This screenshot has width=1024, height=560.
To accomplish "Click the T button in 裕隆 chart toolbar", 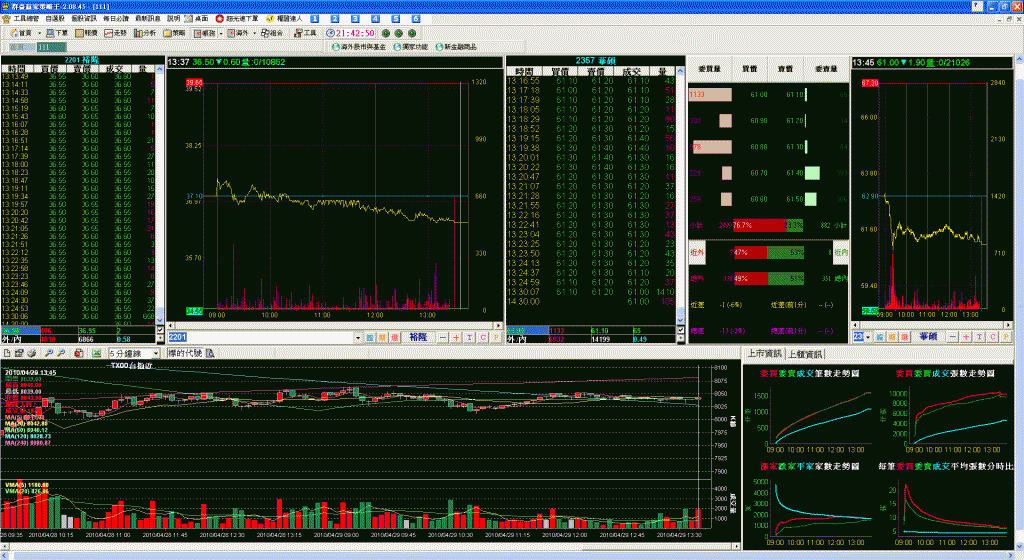I will [469, 337].
